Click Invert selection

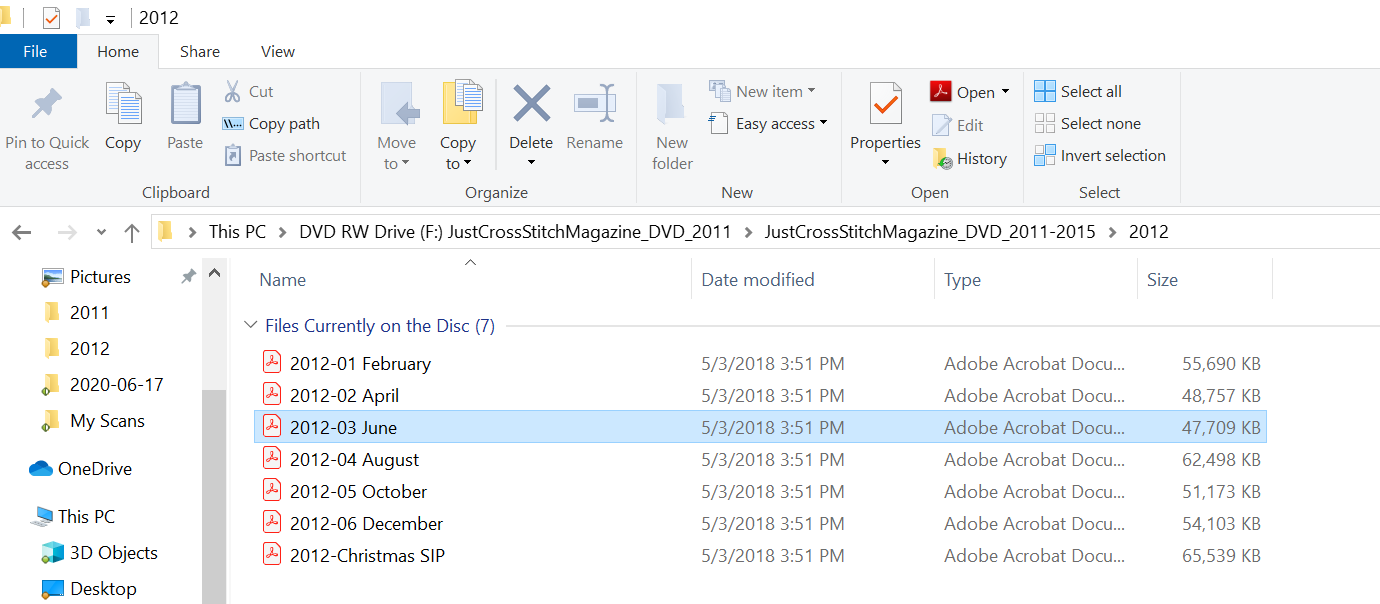point(1100,156)
